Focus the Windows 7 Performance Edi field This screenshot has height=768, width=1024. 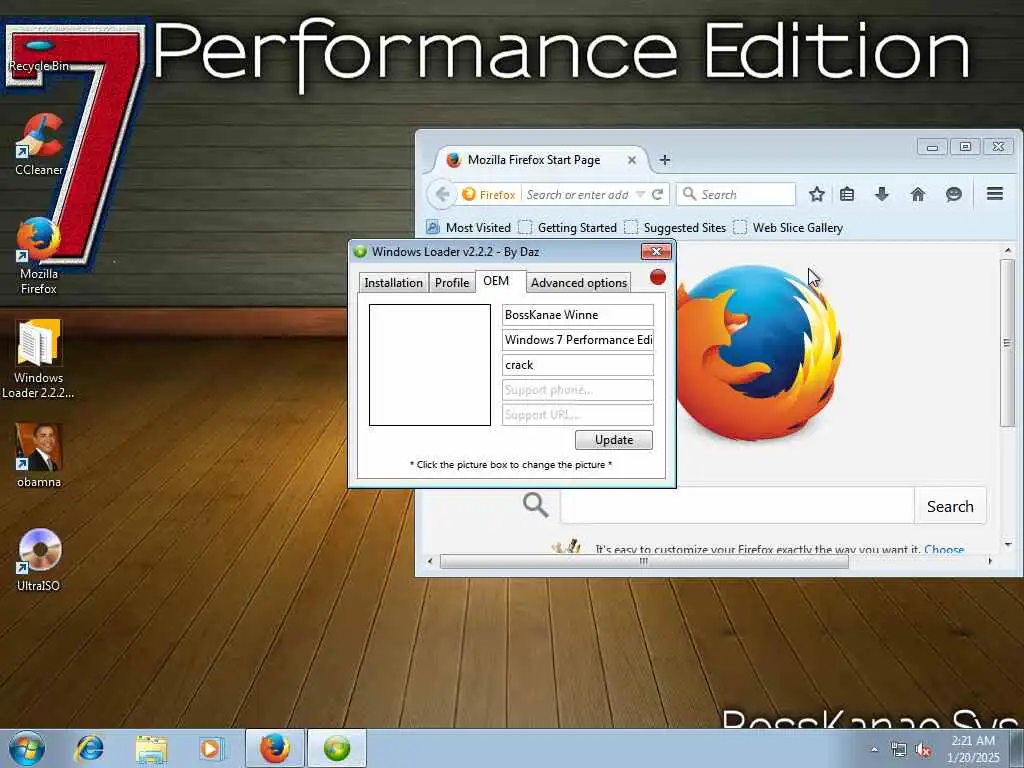point(578,340)
